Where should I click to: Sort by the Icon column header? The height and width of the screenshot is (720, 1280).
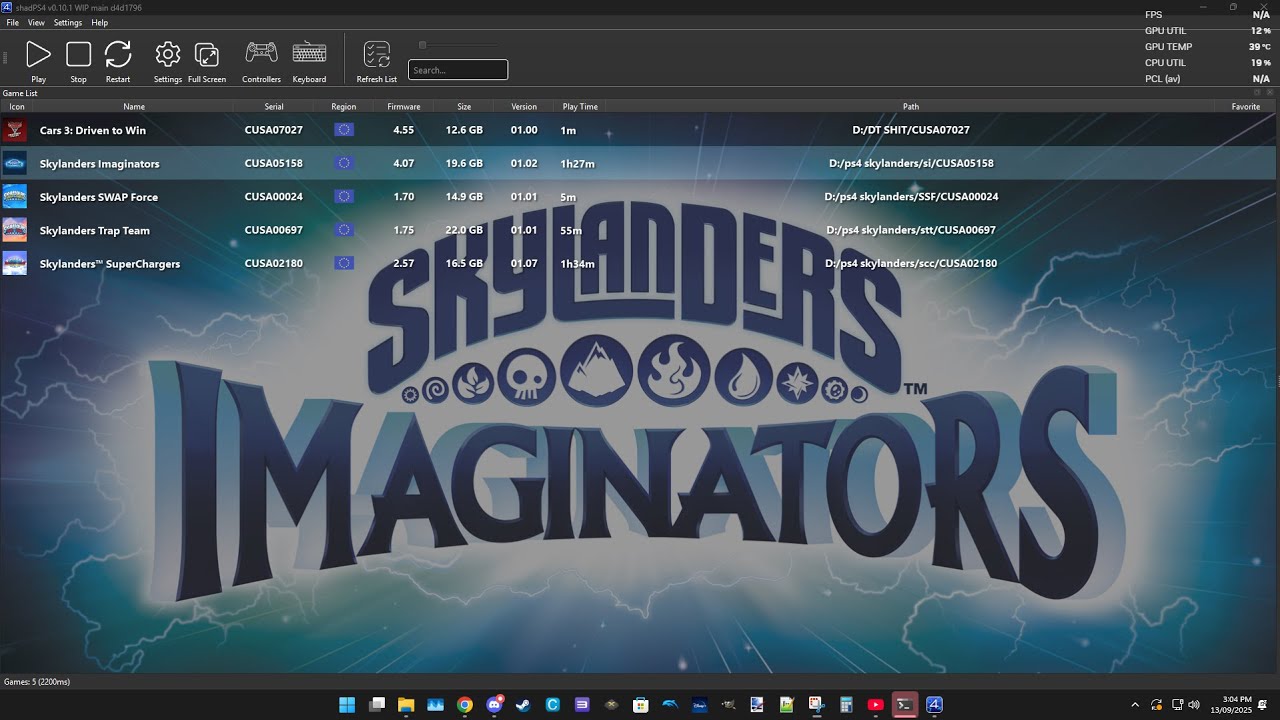point(17,106)
